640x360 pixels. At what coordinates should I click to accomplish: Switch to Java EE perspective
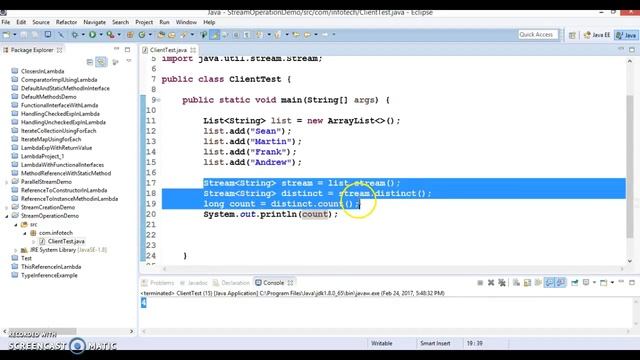598,35
